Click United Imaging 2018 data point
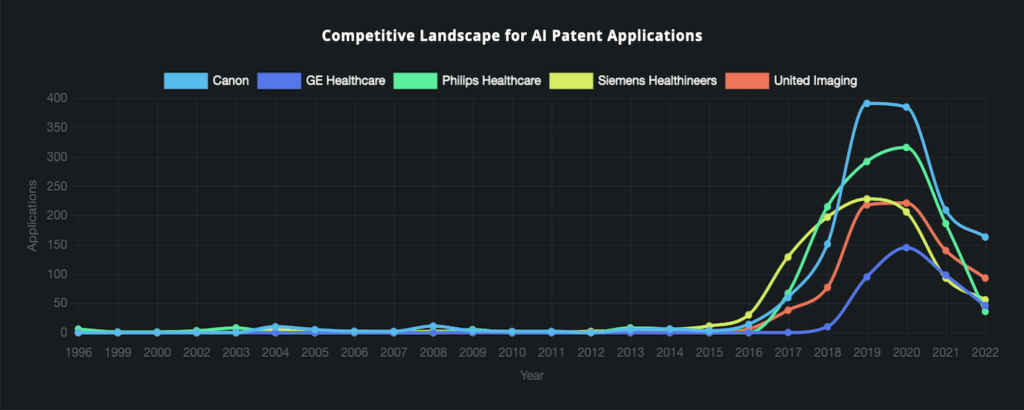The image size is (1024, 410). tap(827, 287)
